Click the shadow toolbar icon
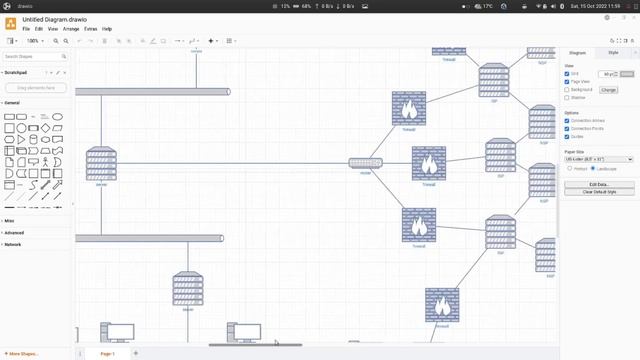The image size is (640, 360). tap(163, 41)
